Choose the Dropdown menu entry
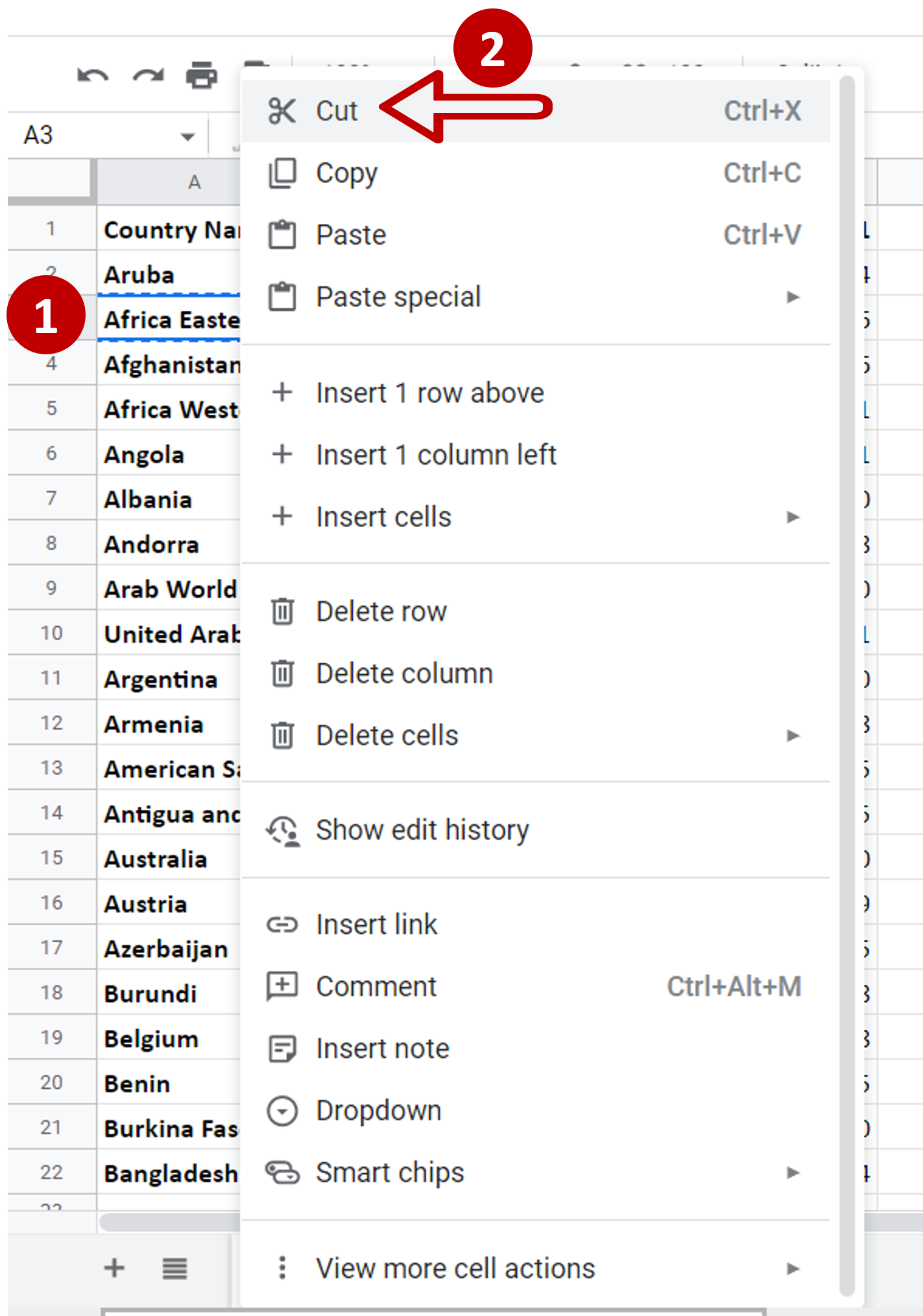923x1316 pixels. coord(536,1111)
